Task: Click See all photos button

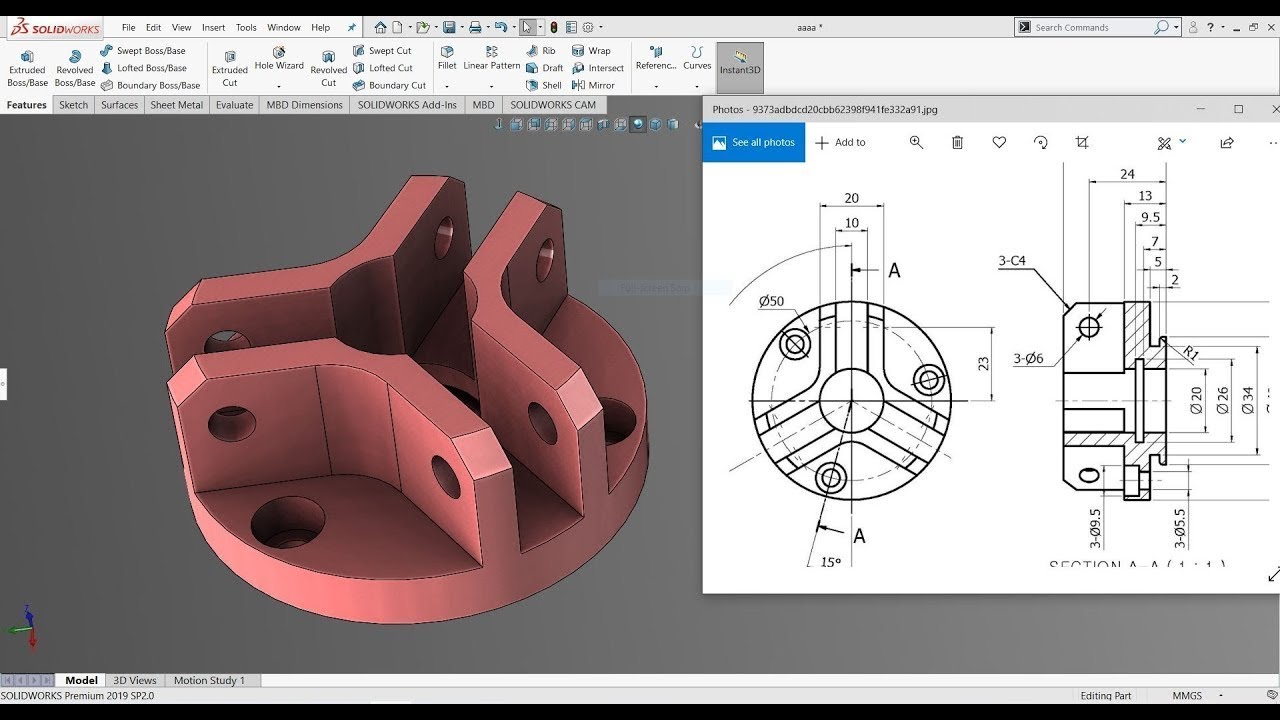Action: click(754, 142)
